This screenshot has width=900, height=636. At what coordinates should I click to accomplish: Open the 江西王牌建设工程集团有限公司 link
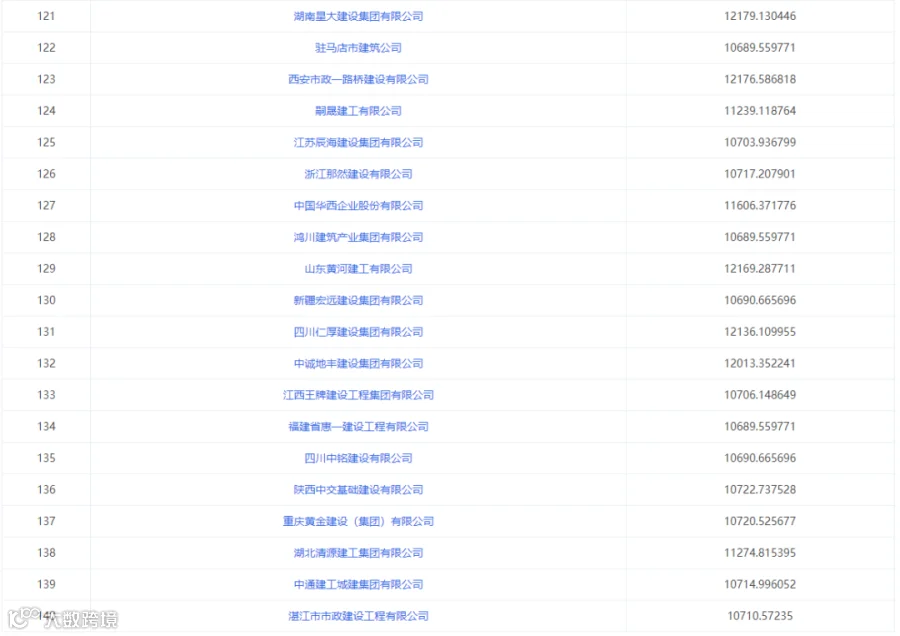(358, 395)
